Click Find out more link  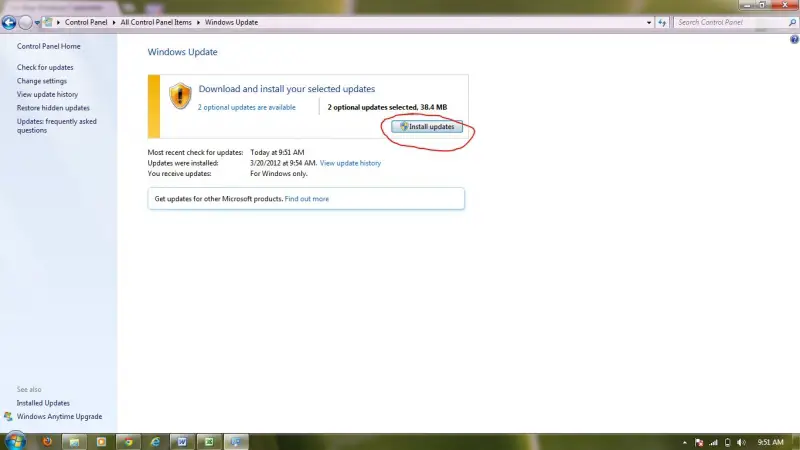coord(307,199)
